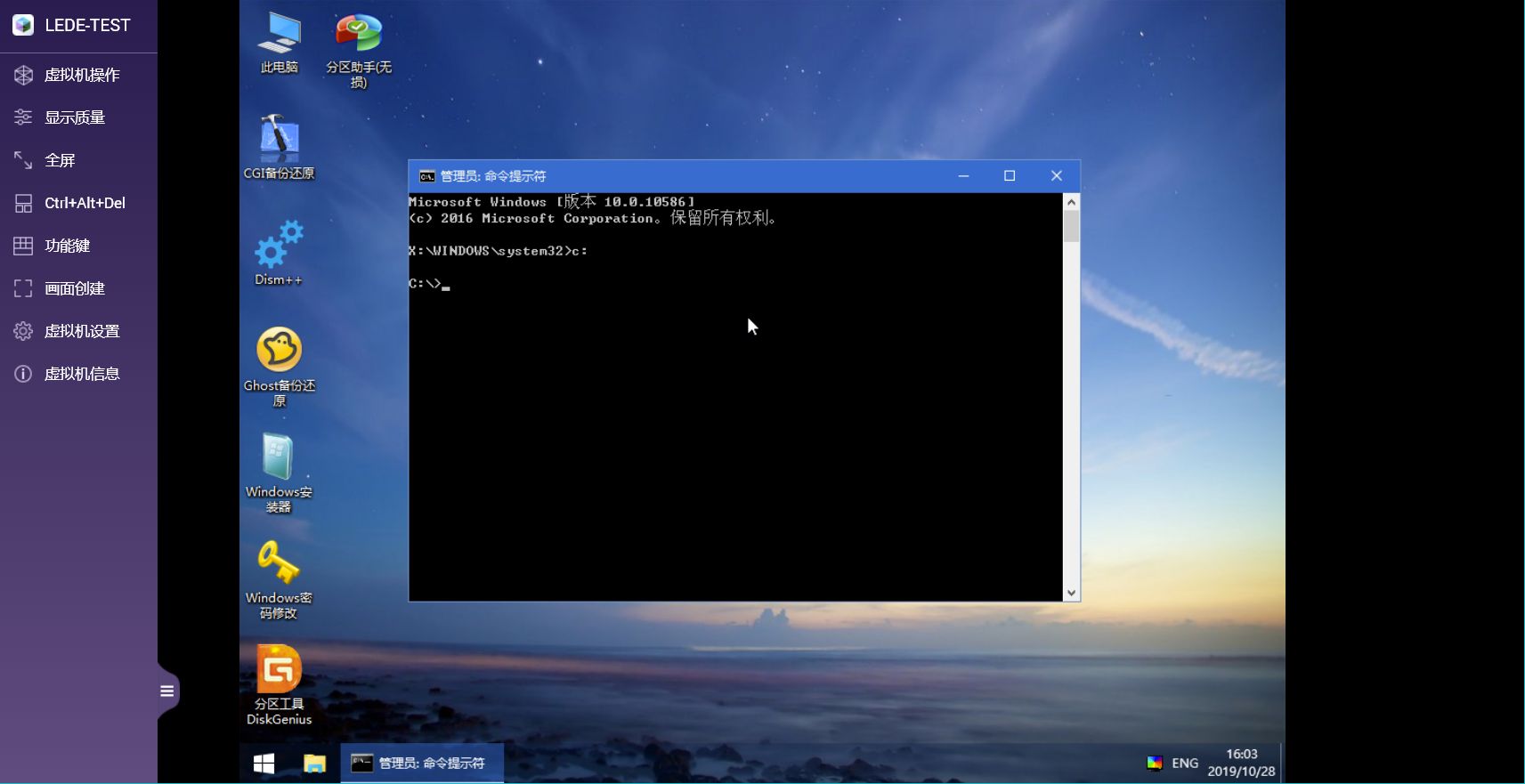Open 虚拟机操作 in sidebar
This screenshot has height=784, width=1525.
click(x=78, y=75)
